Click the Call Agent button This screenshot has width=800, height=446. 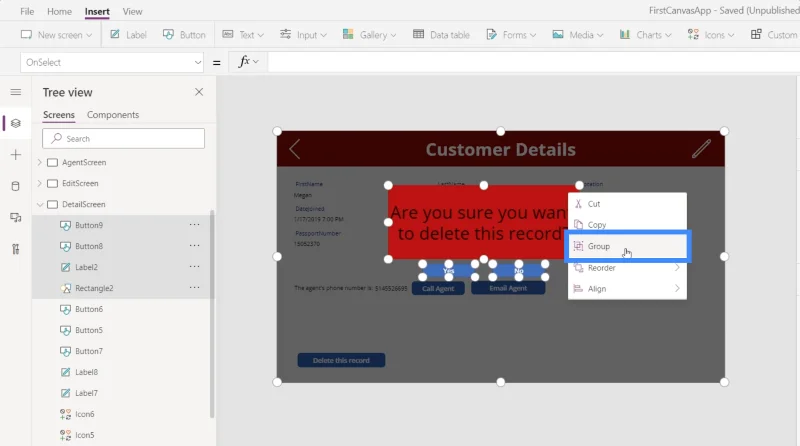[438, 288]
